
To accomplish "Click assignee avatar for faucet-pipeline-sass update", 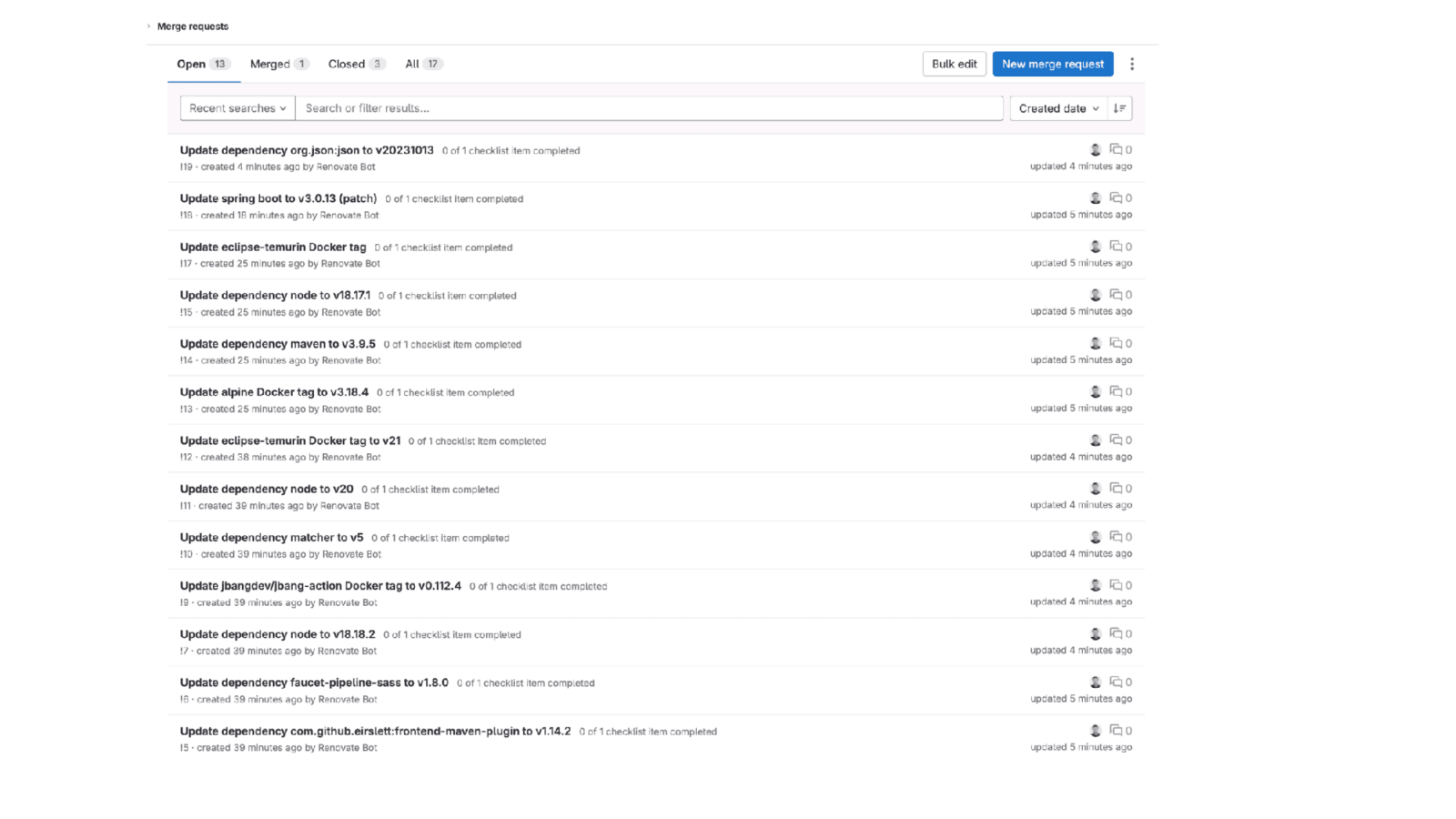I will pyautogui.click(x=1096, y=682).
